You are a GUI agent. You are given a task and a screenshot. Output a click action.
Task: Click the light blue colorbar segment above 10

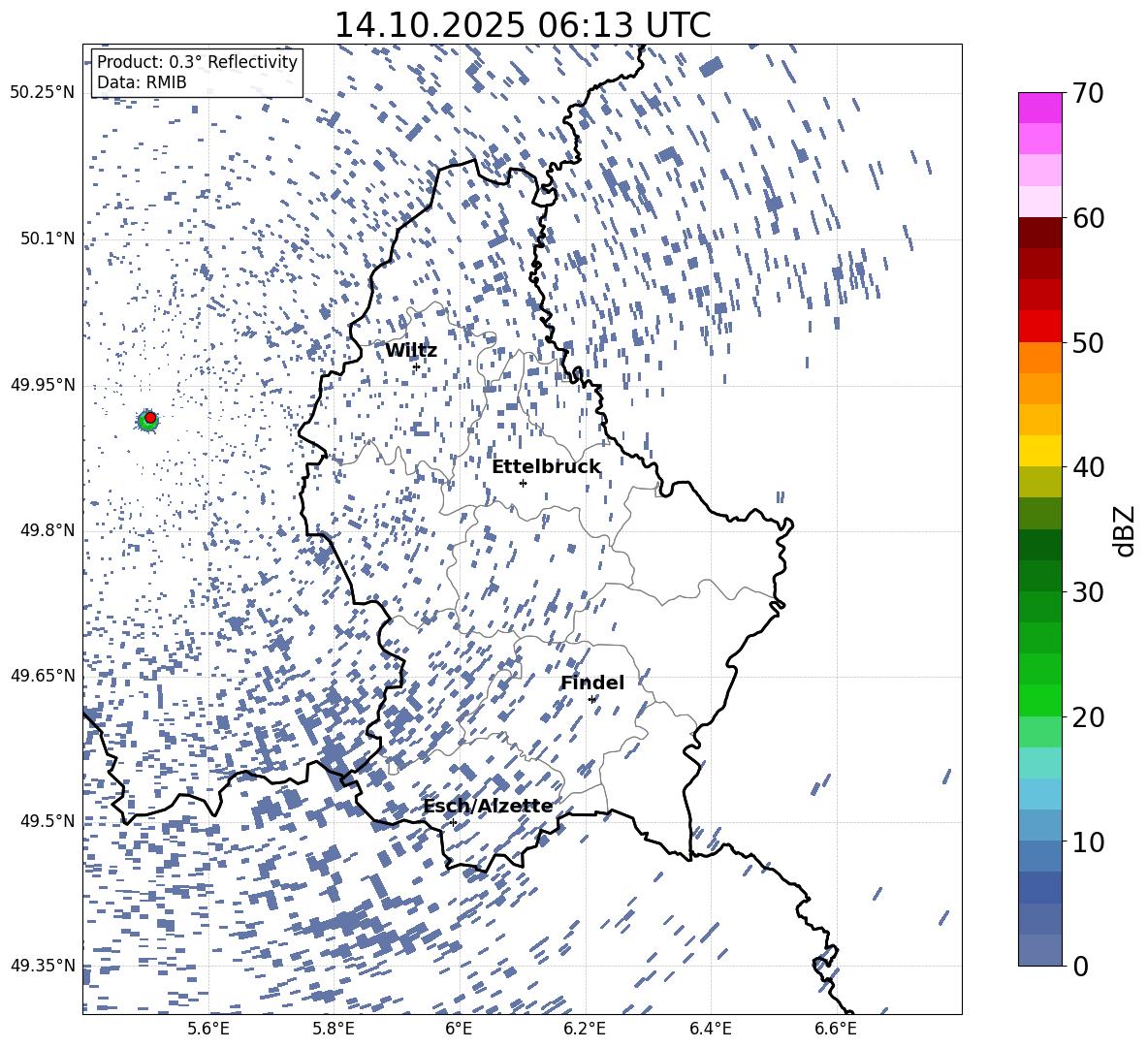(1039, 794)
